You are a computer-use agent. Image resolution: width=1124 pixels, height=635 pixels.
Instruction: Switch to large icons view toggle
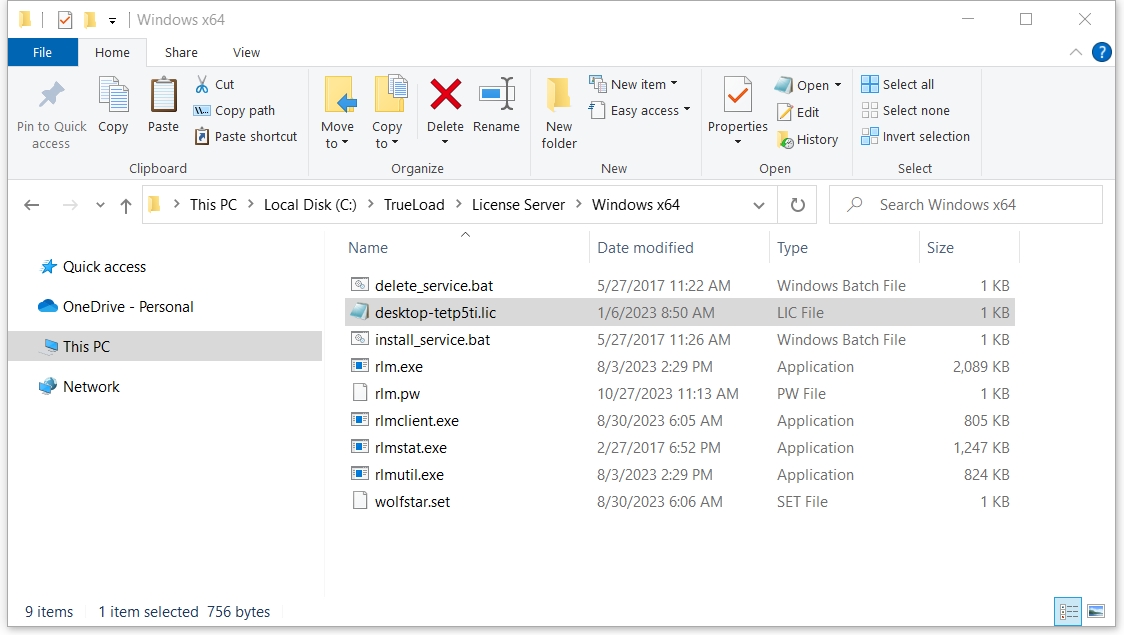pos(1096,611)
